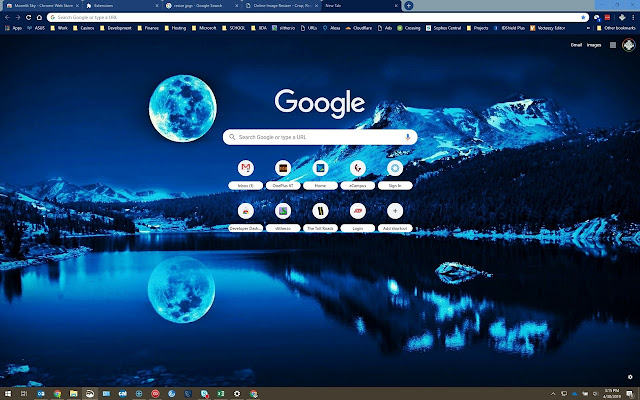Open the Other bookmarks folder
This screenshot has height=400, width=640.
616,28
